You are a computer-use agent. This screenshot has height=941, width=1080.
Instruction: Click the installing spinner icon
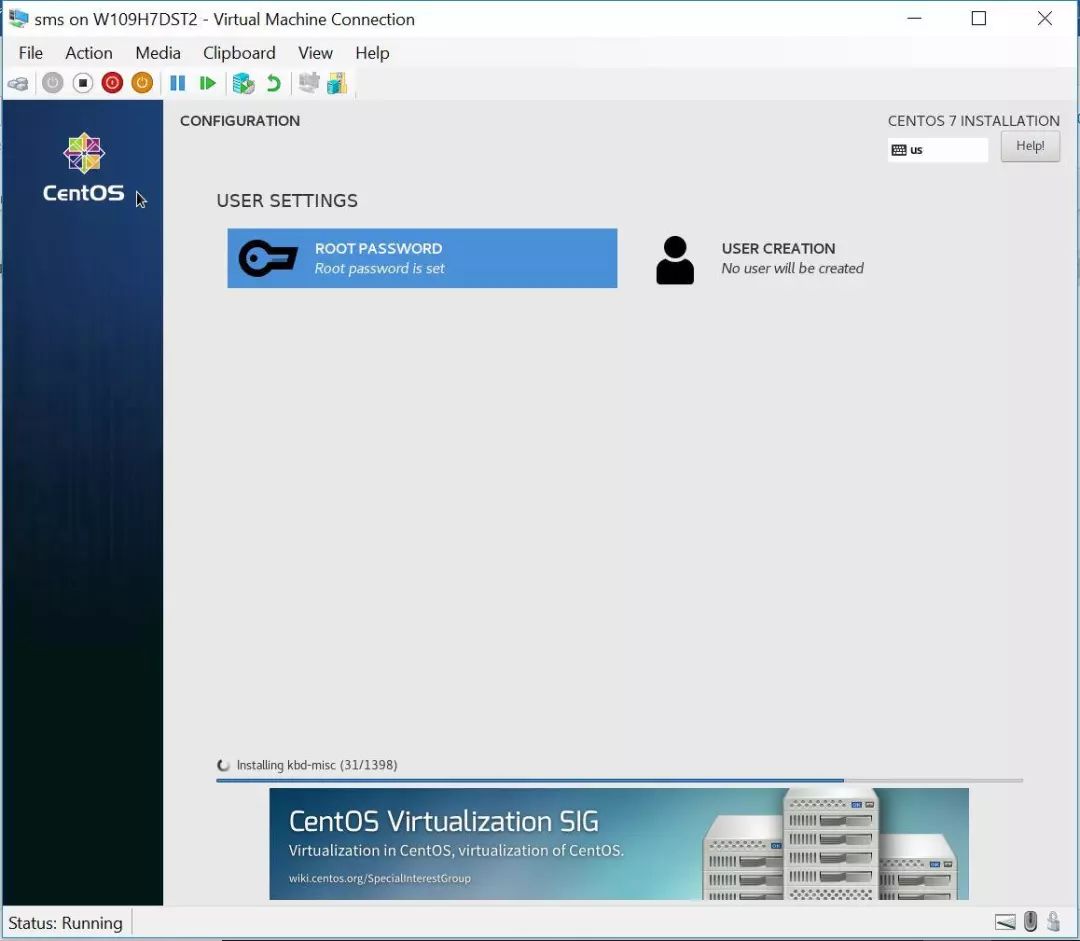(223, 765)
